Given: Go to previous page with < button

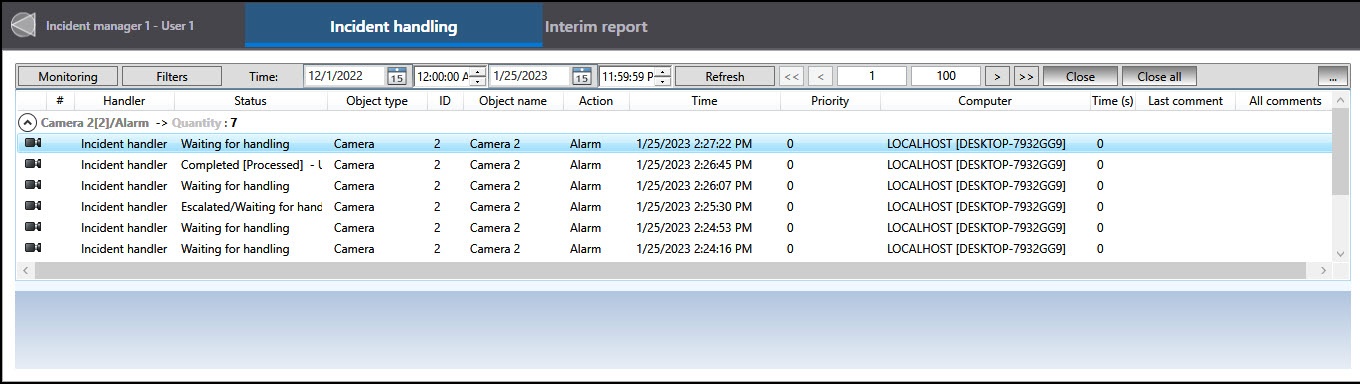Looking at the screenshot, I should [821, 76].
